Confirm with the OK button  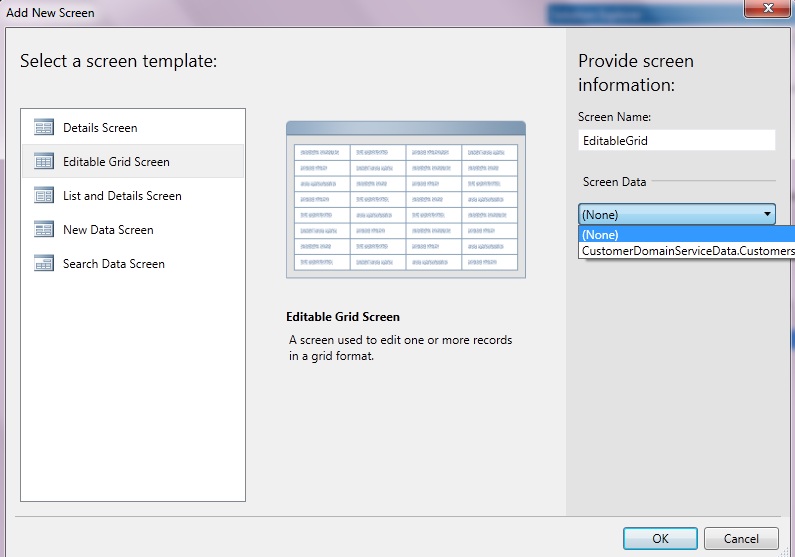point(660,538)
